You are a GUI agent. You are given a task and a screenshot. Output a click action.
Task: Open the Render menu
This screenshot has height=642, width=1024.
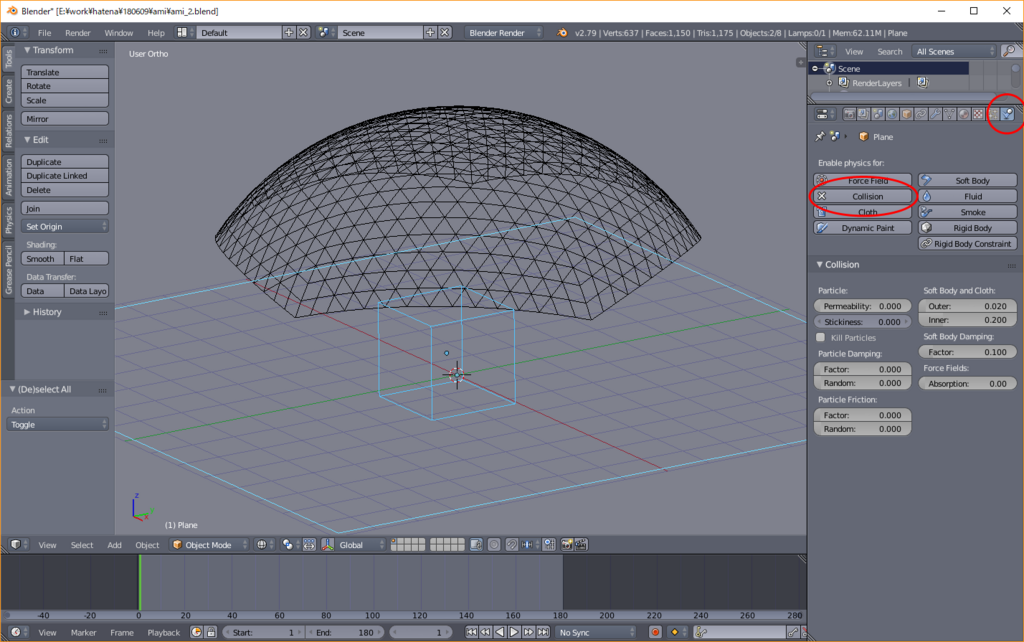click(78, 33)
